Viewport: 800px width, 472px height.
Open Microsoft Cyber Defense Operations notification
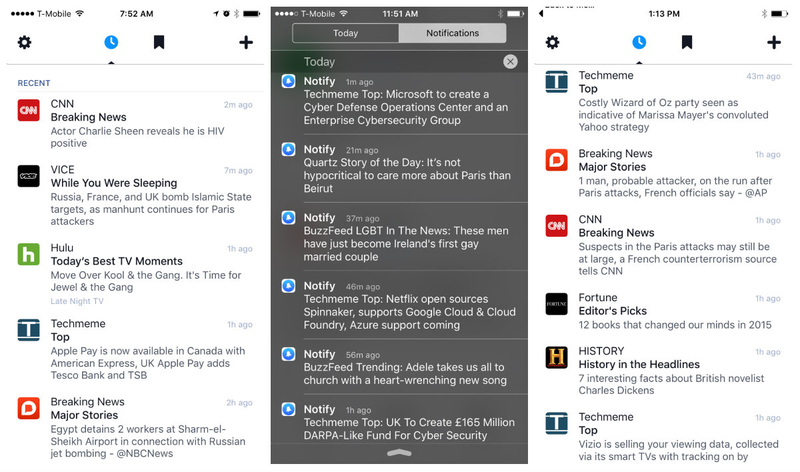pyautogui.click(x=406, y=107)
